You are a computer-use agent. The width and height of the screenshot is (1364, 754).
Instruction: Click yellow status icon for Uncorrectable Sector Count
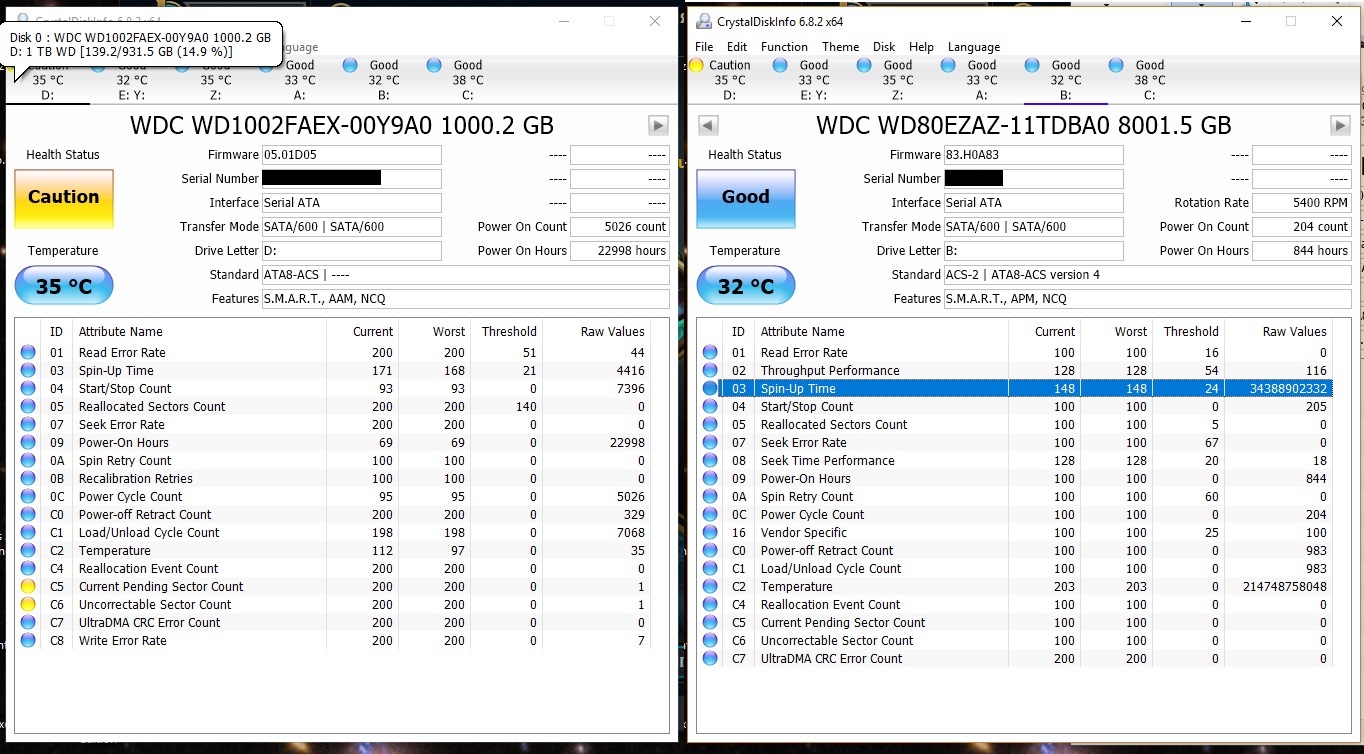tap(28, 605)
